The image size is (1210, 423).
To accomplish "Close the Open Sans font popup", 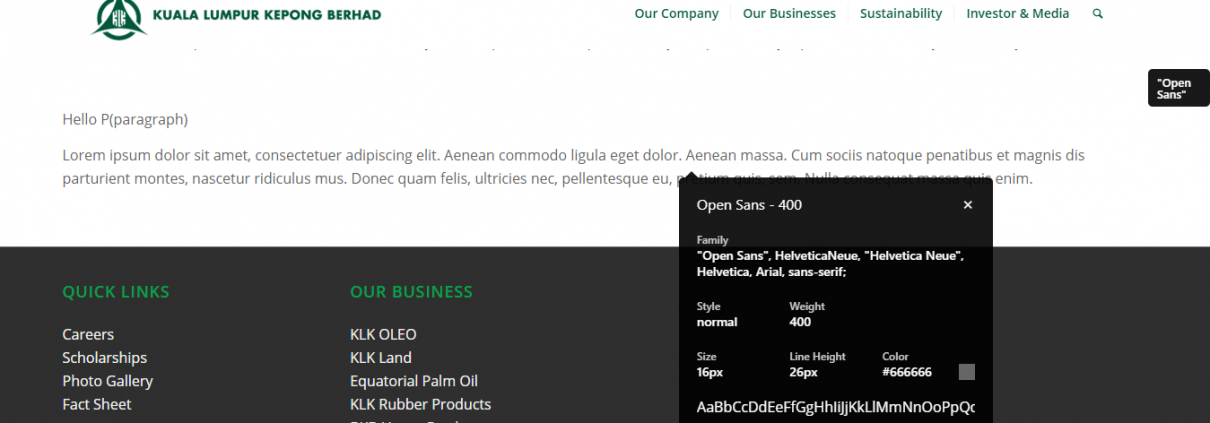I will click(967, 205).
